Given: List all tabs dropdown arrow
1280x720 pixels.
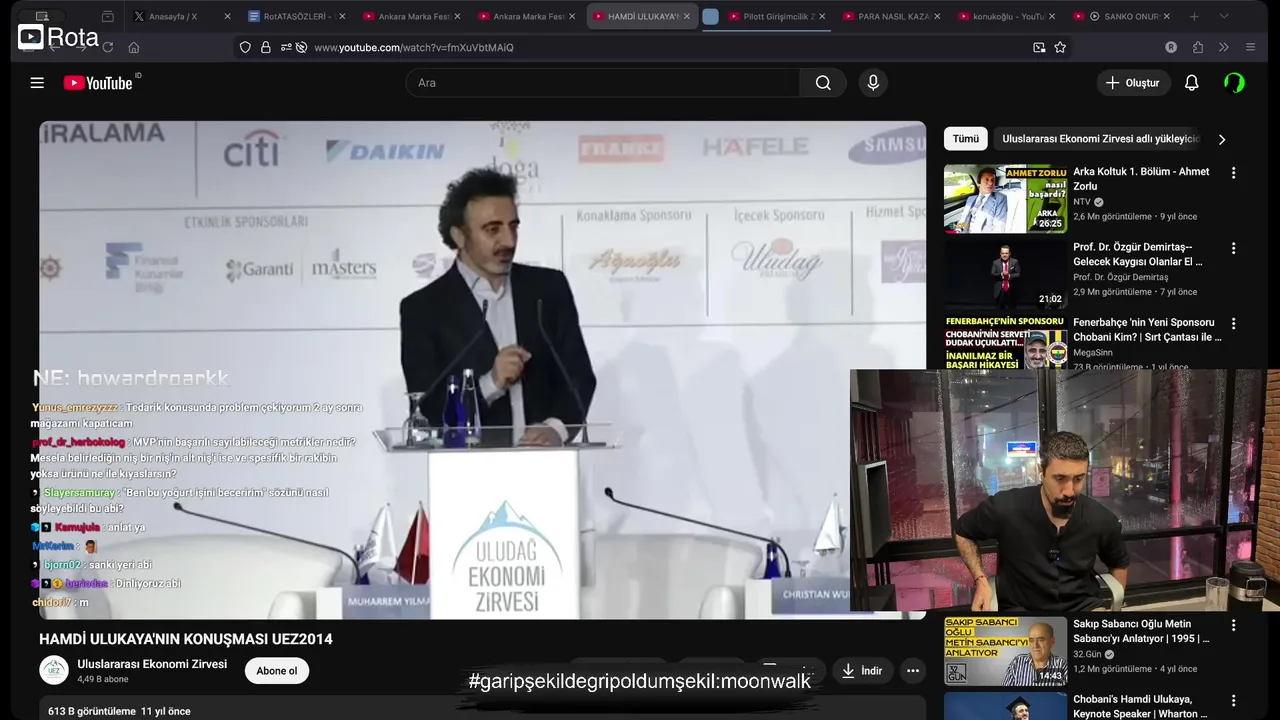Looking at the screenshot, I should click(1224, 16).
